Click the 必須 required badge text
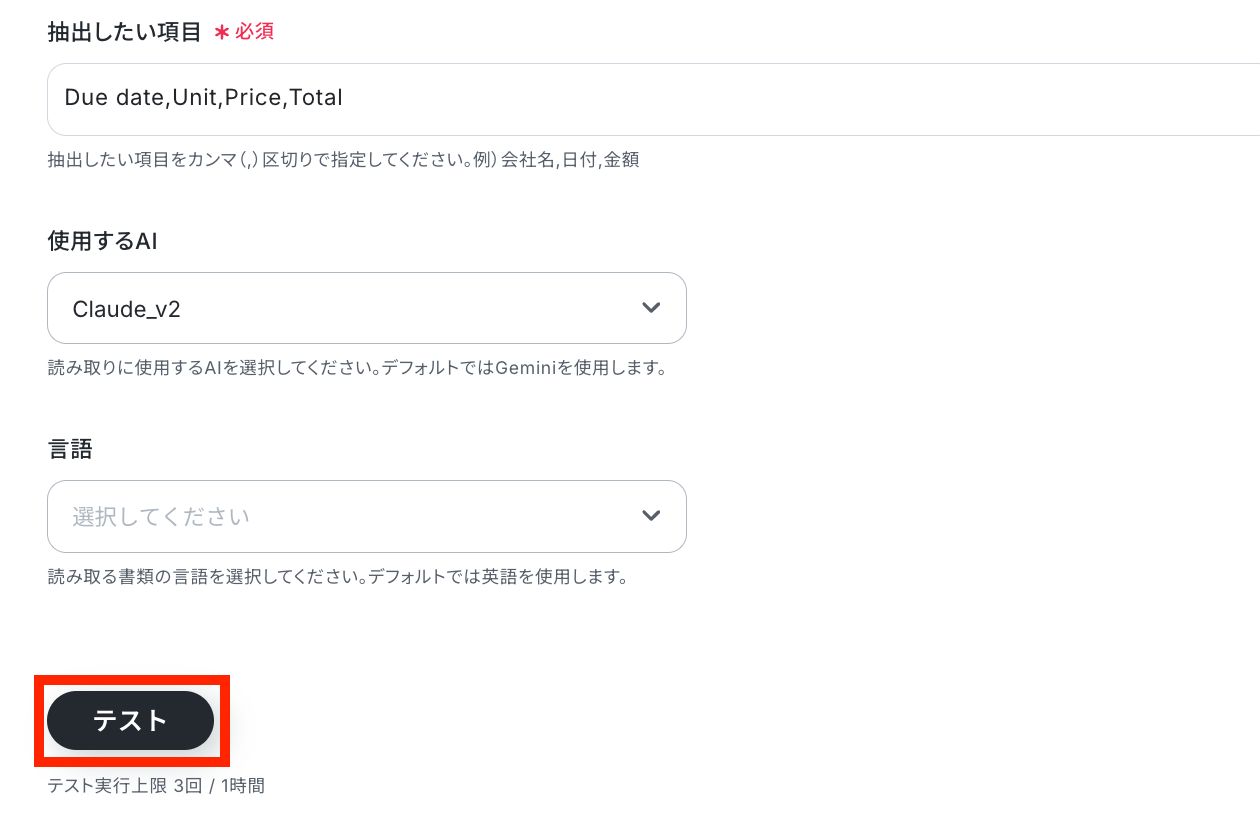 click(254, 32)
